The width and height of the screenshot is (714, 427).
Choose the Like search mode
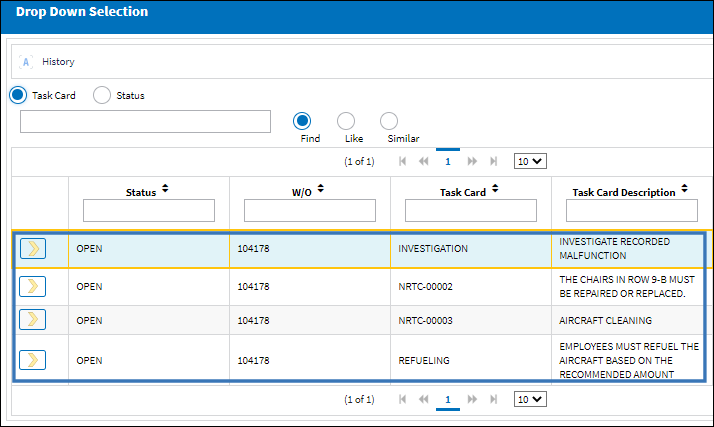346,121
